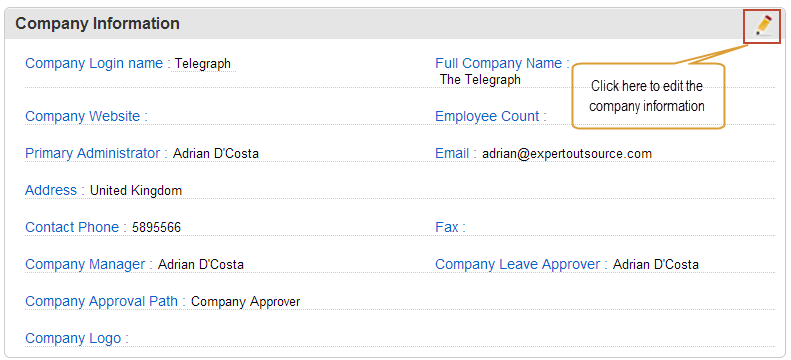Click the Full Company Name label
This screenshot has height=360, width=791.
pyautogui.click(x=502, y=64)
